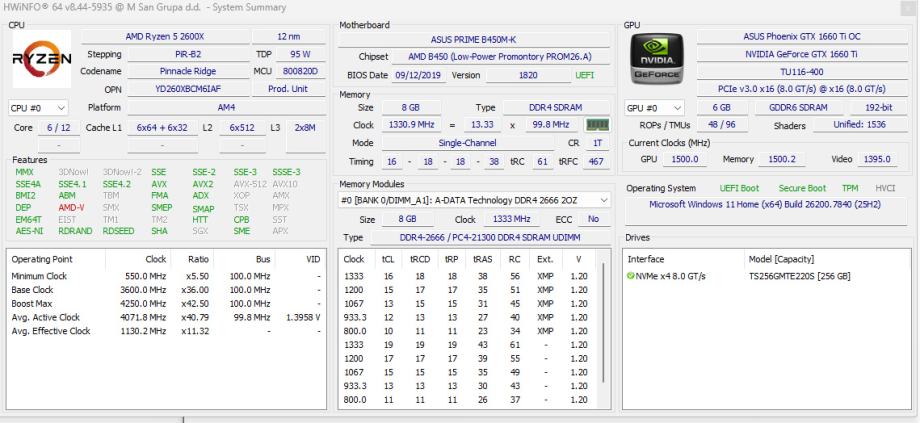Click the EM64T feature flag

coord(28,219)
